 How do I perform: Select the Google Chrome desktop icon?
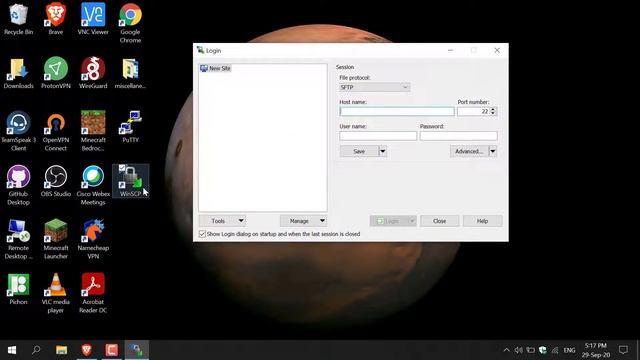pos(130,23)
